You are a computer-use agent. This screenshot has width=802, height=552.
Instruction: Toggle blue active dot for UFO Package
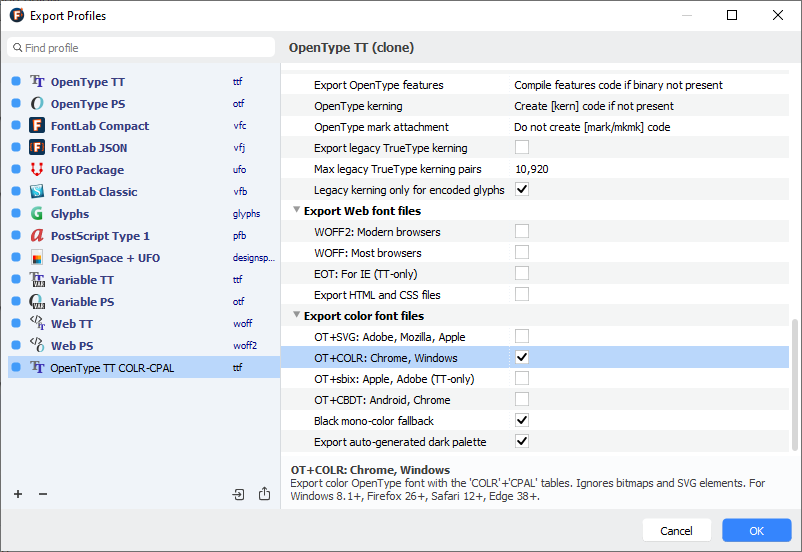(x=16, y=169)
